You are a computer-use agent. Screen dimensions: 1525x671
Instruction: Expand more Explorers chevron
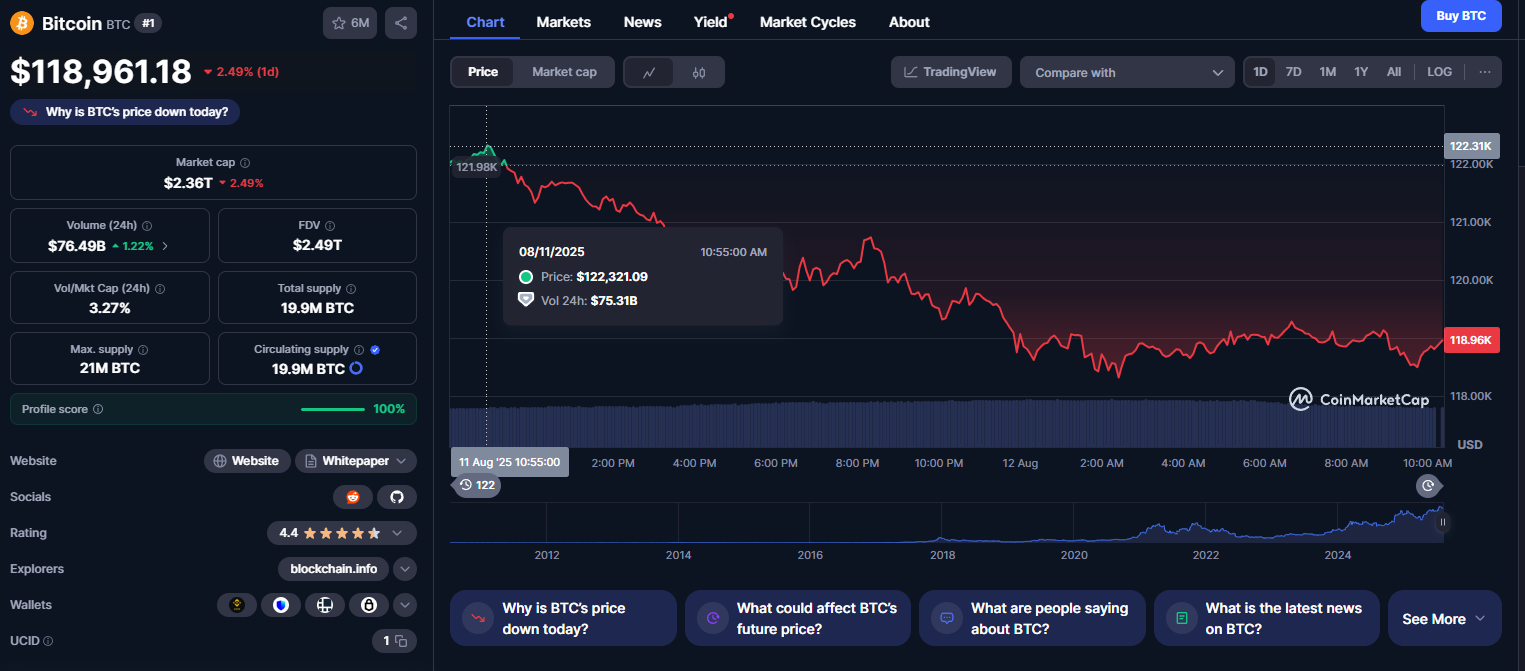[x=405, y=569]
